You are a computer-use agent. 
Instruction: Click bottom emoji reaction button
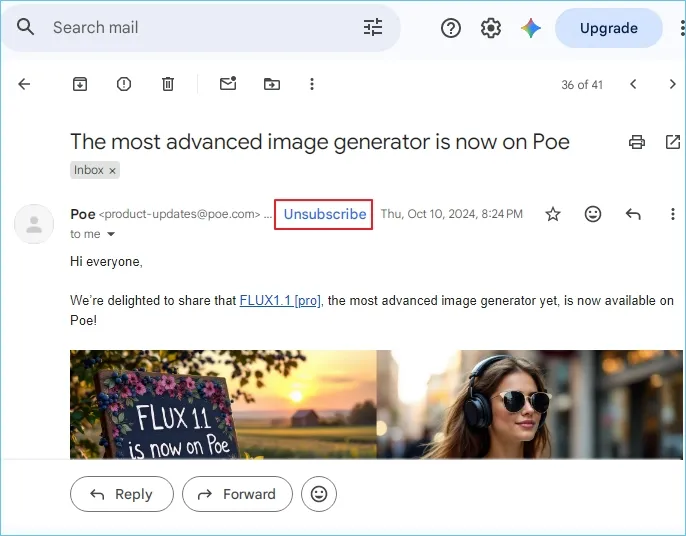click(319, 494)
